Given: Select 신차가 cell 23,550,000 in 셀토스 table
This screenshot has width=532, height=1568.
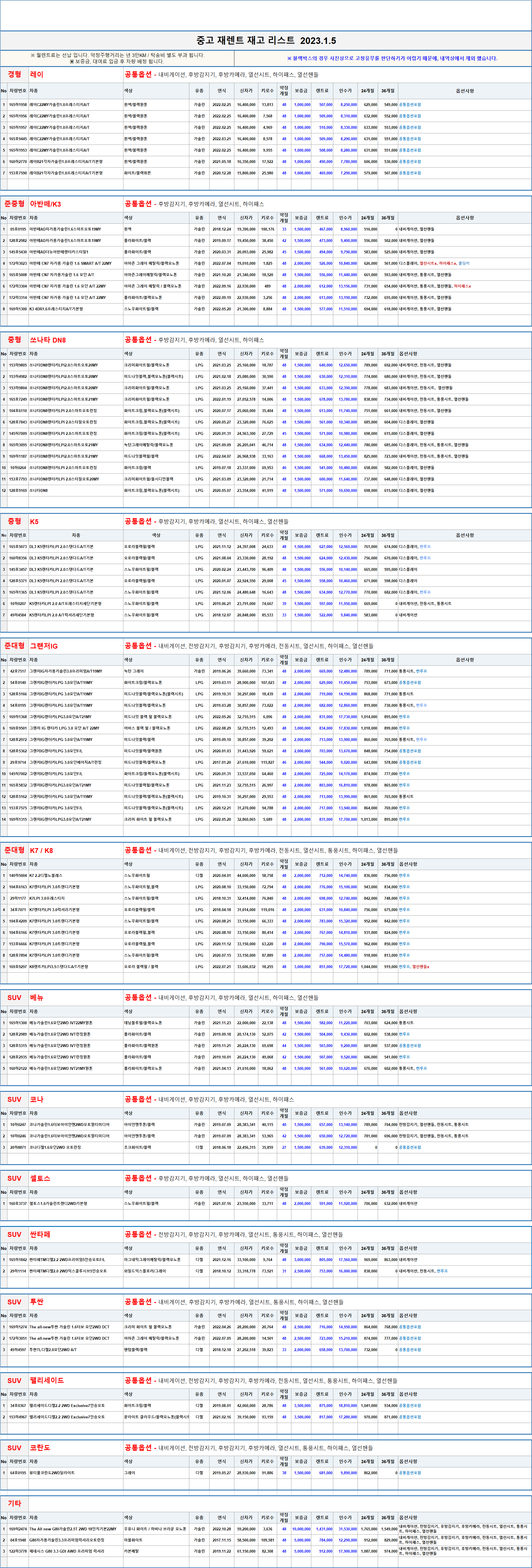Looking at the screenshot, I should click(x=246, y=1204).
